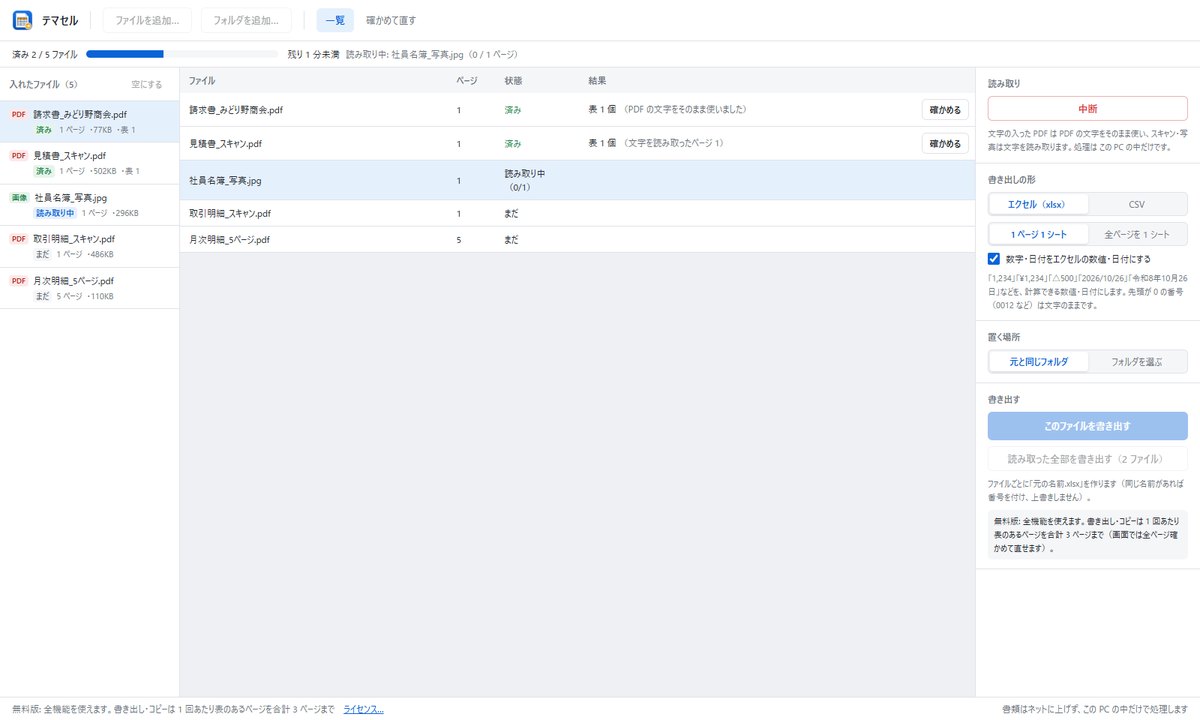Select the 1 ページ 1 シート option

point(1037,234)
